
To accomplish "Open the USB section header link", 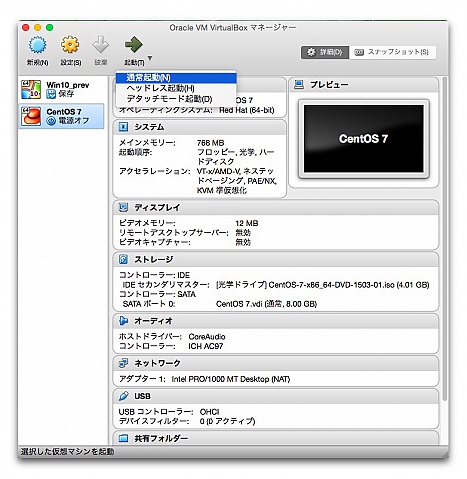I will [142, 396].
